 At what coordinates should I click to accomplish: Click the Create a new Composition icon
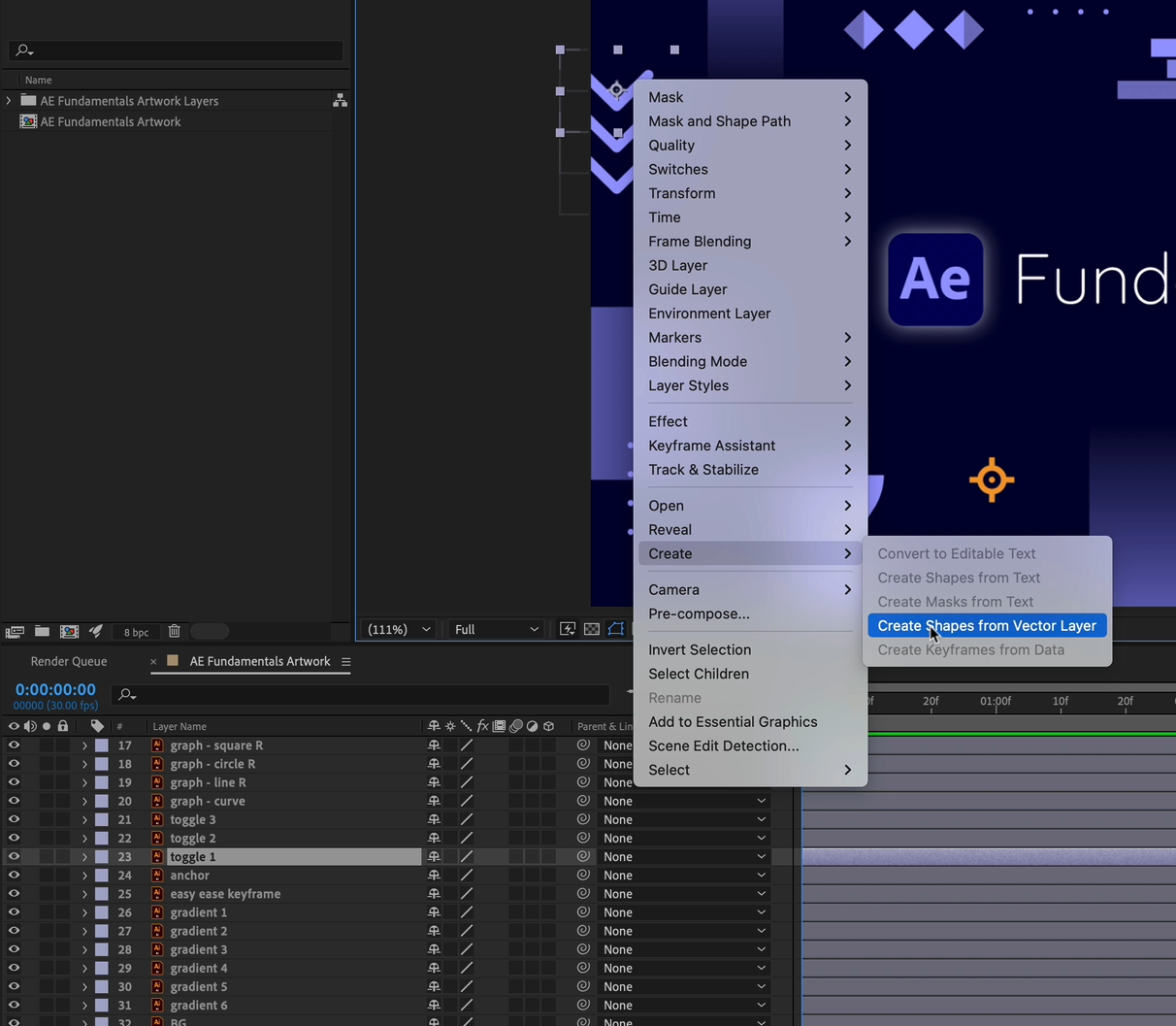click(x=69, y=631)
